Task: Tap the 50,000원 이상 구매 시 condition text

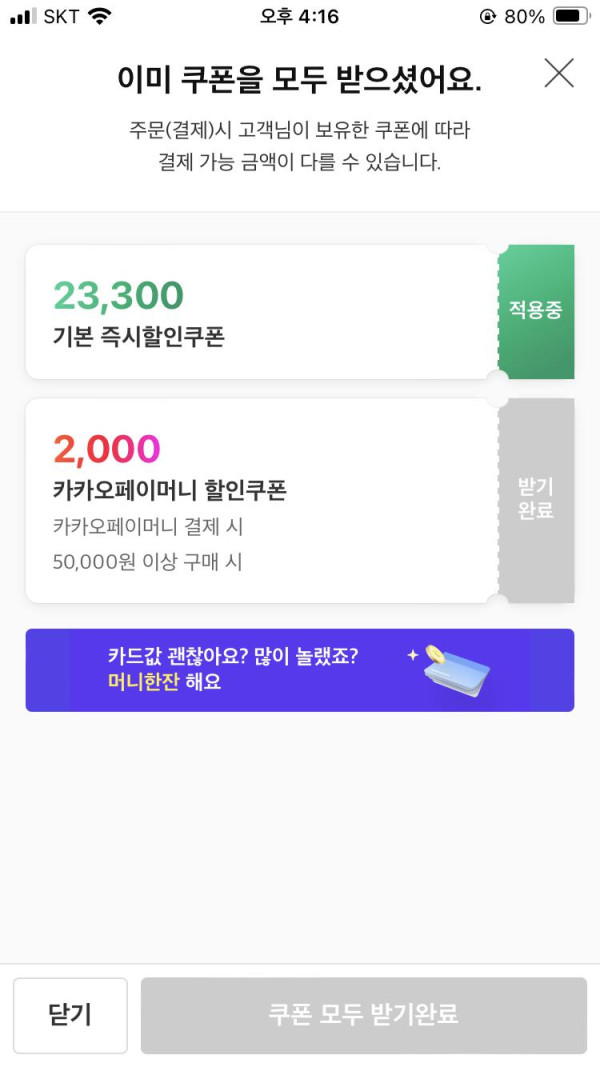Action: tap(147, 562)
